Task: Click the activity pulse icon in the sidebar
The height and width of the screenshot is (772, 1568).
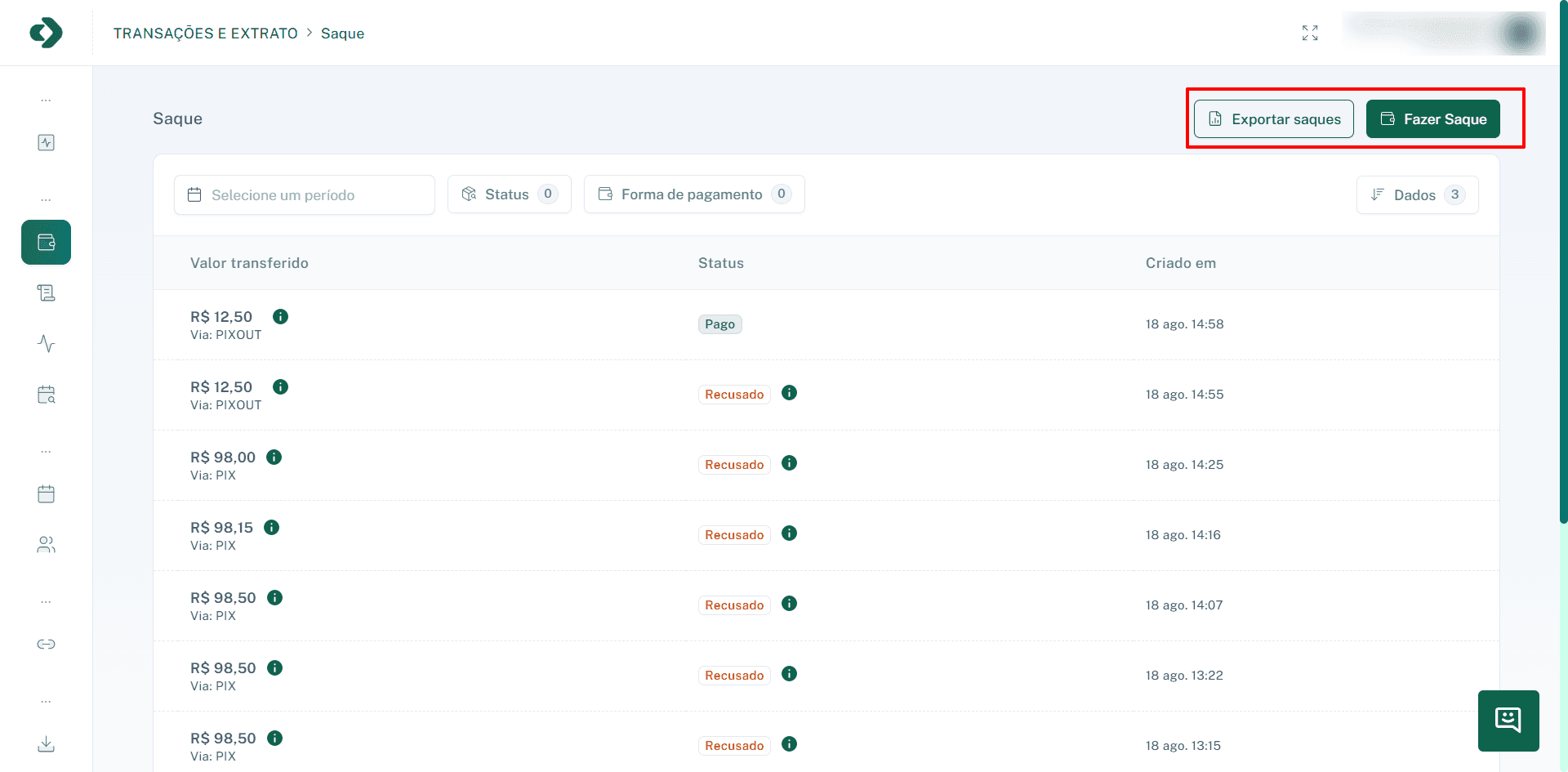Action: [46, 344]
